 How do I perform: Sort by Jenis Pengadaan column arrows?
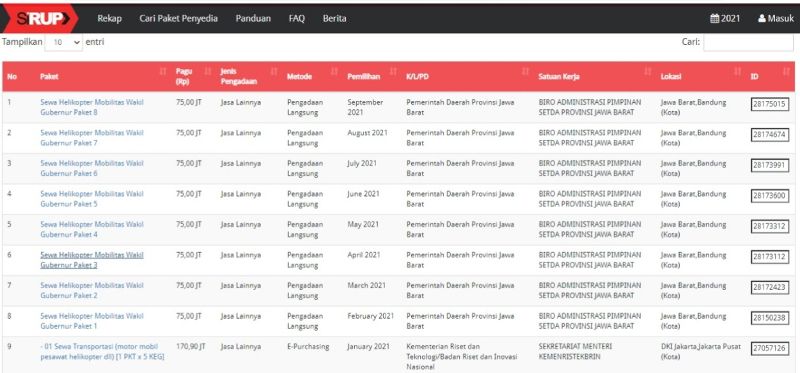274,71
